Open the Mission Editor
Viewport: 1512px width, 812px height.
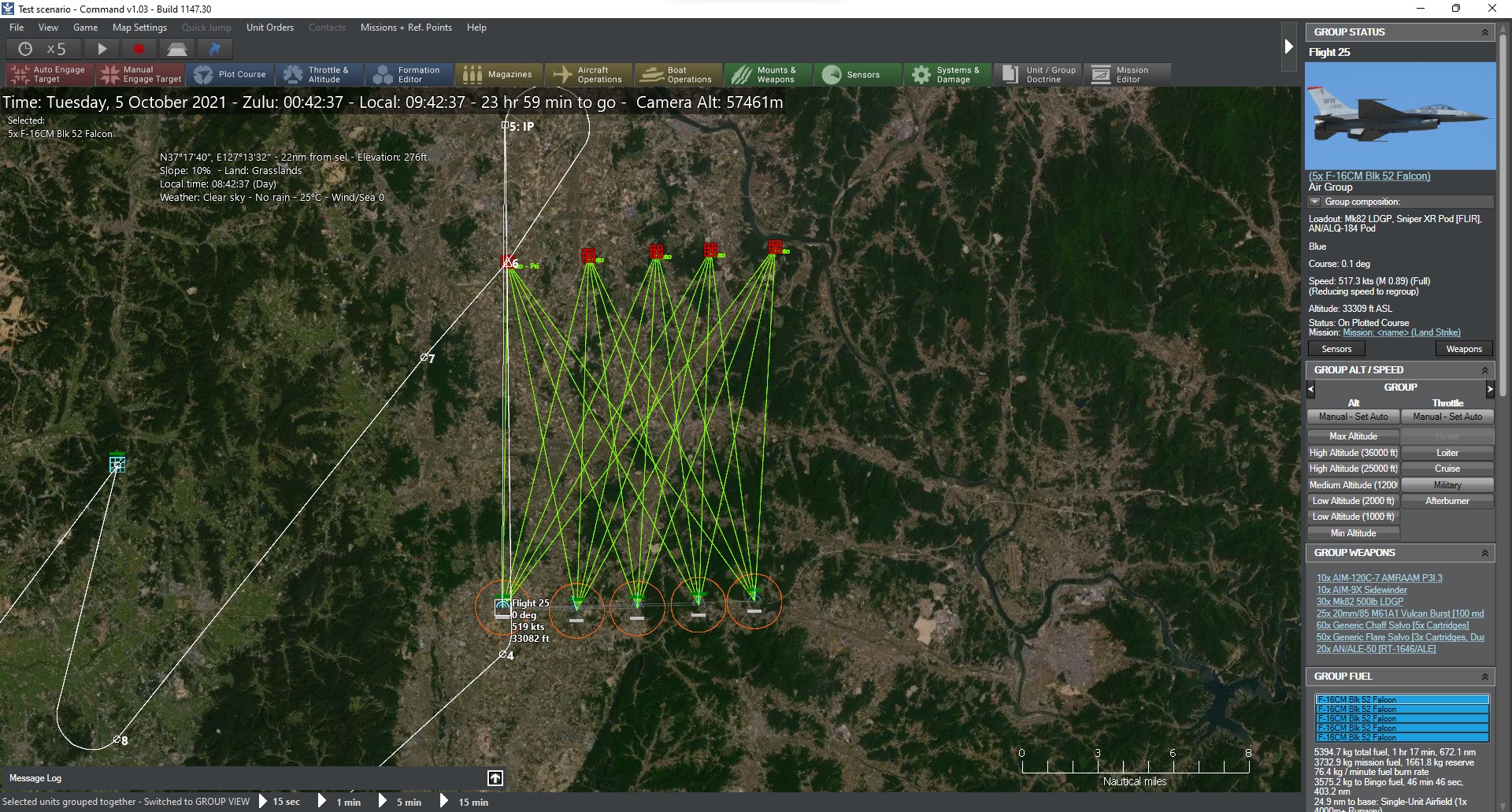click(1128, 75)
